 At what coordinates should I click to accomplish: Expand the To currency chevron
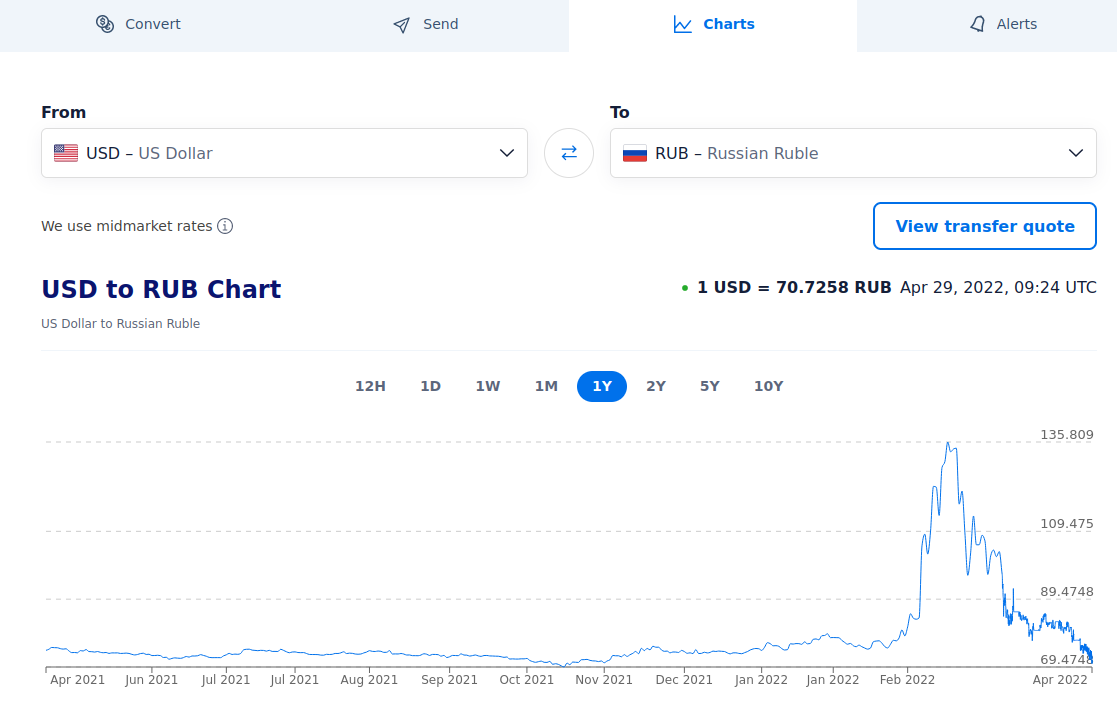[x=1076, y=153]
